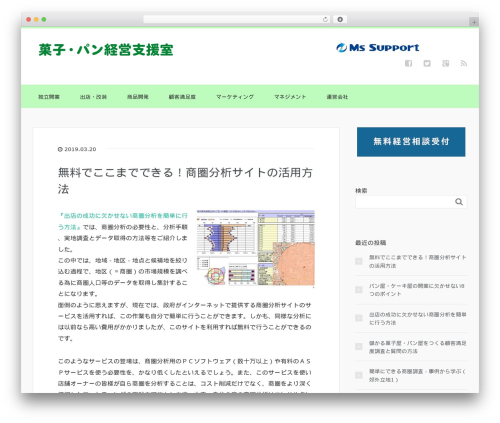
Task: Click the 検索 label above search box
Action: pos(361,190)
